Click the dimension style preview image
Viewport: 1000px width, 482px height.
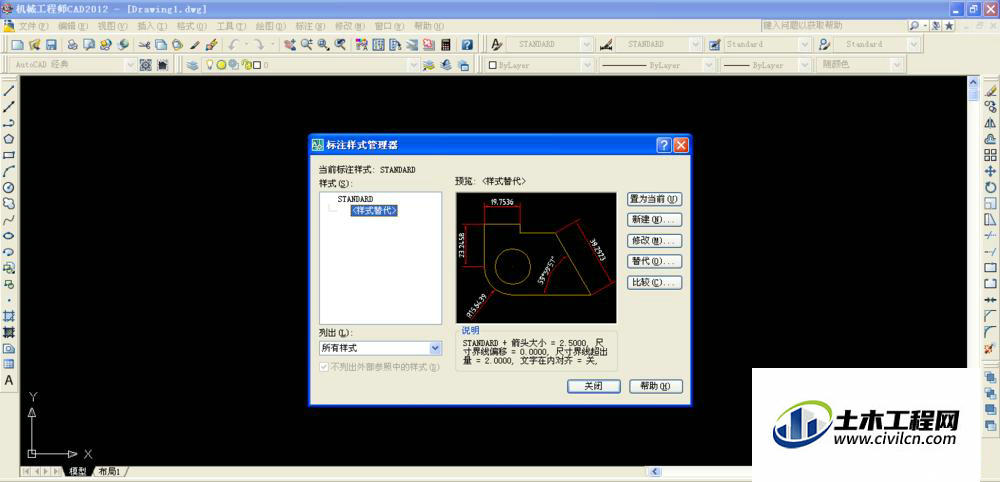(536, 258)
